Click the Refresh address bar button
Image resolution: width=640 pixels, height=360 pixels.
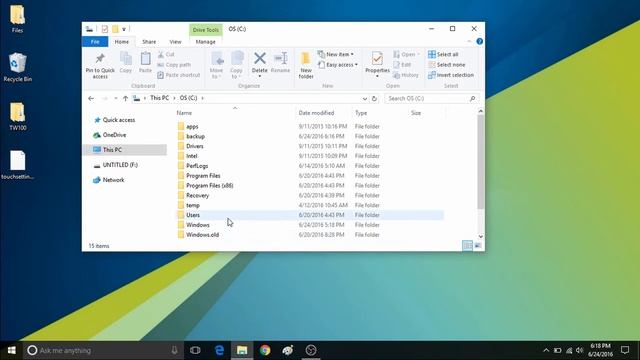374,98
